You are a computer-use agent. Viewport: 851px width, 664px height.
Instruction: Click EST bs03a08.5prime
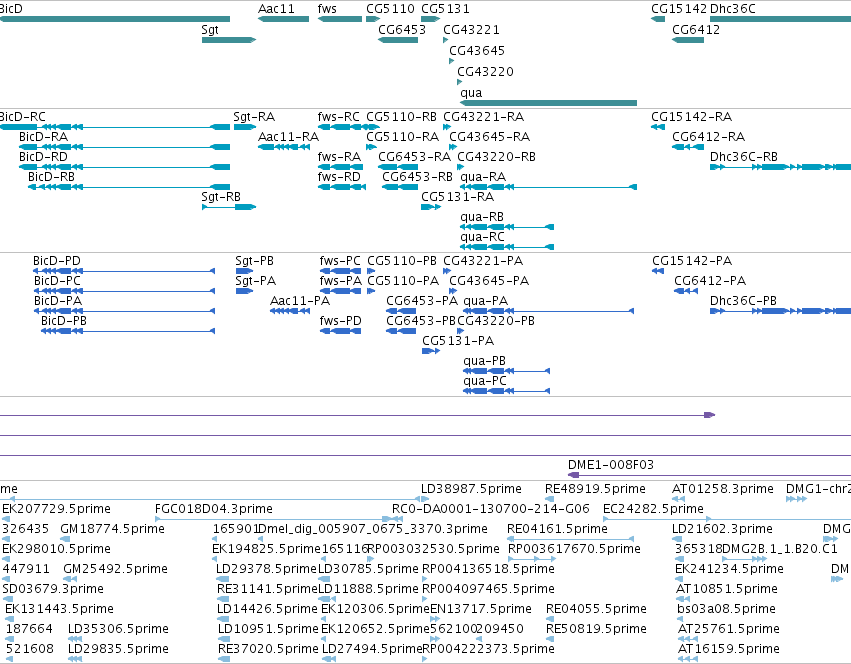727,609
